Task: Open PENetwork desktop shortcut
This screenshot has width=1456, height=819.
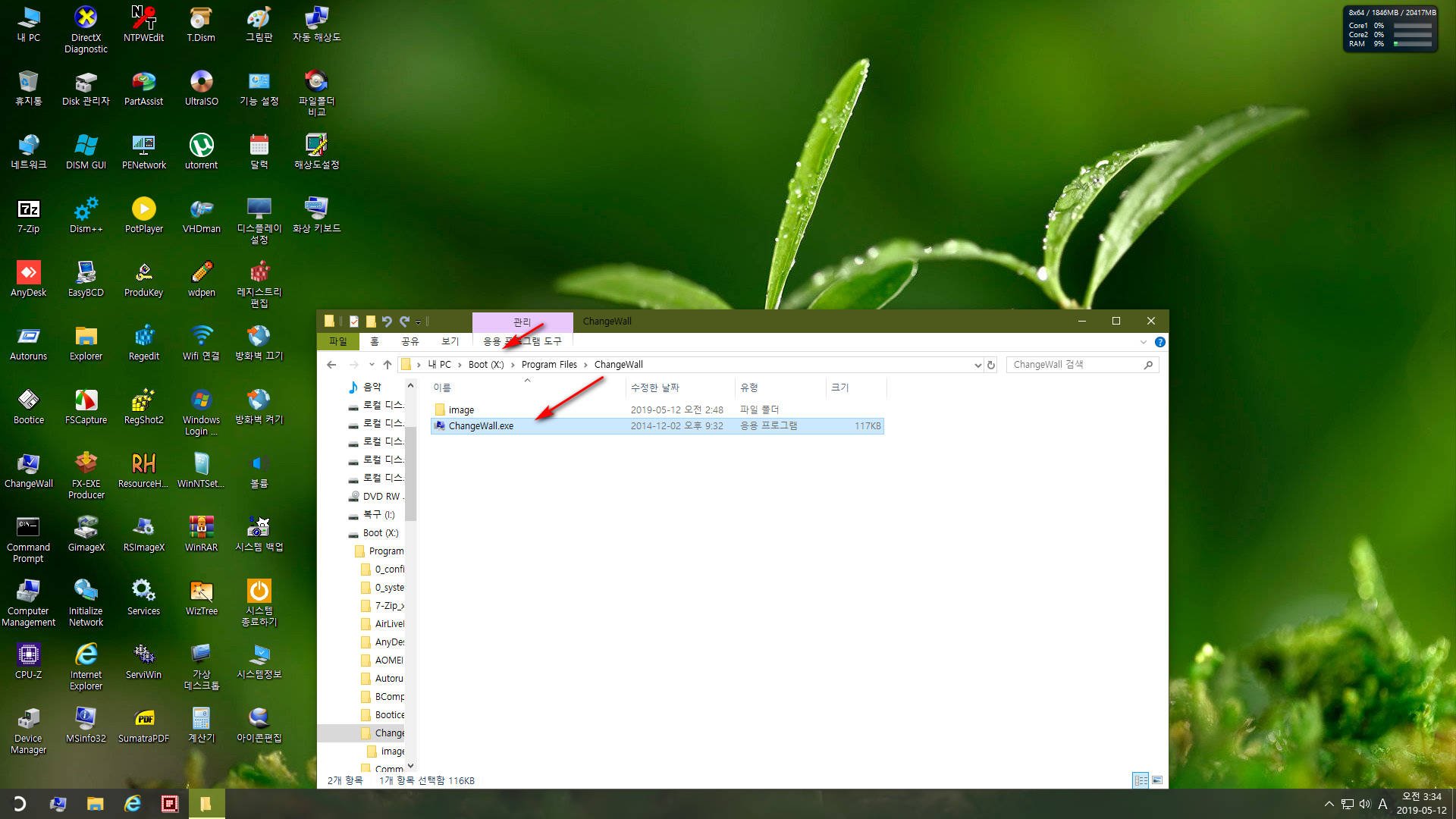Action: (x=143, y=152)
